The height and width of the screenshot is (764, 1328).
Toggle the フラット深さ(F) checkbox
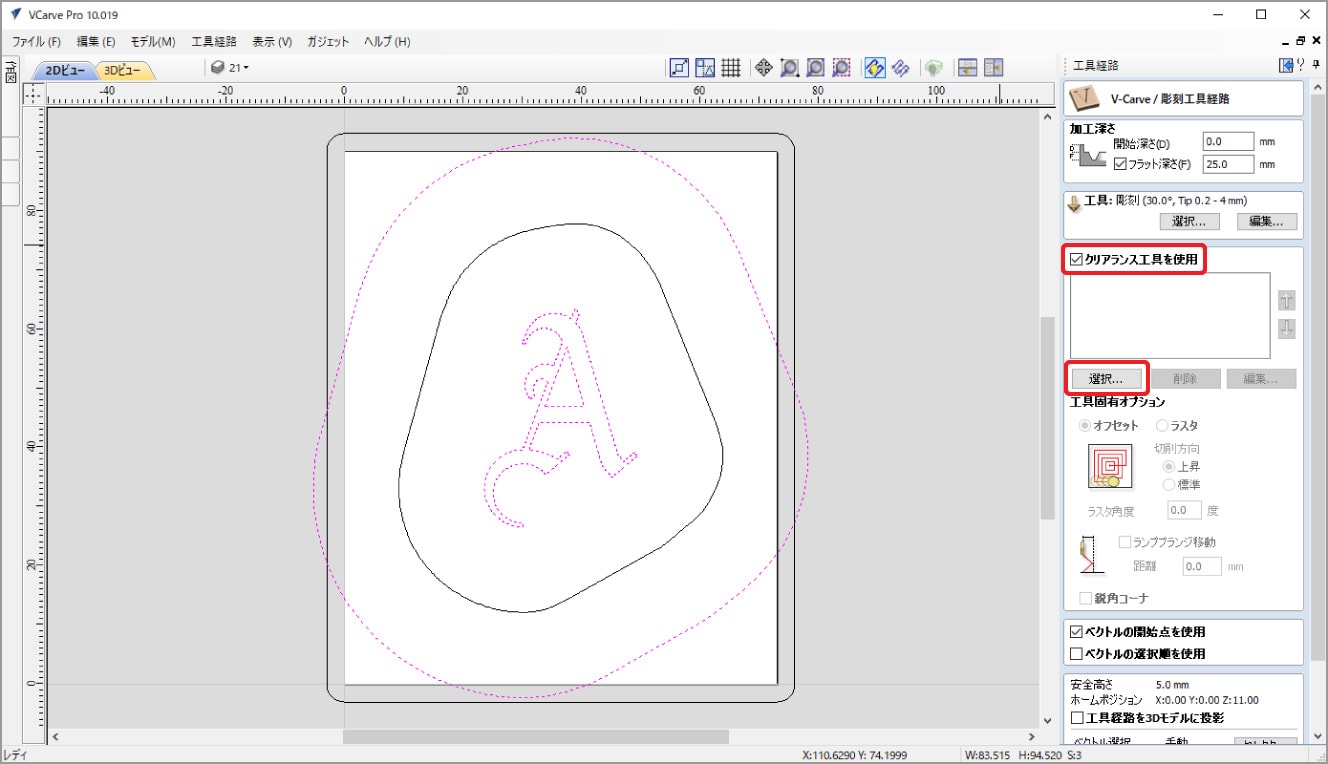[1120, 164]
